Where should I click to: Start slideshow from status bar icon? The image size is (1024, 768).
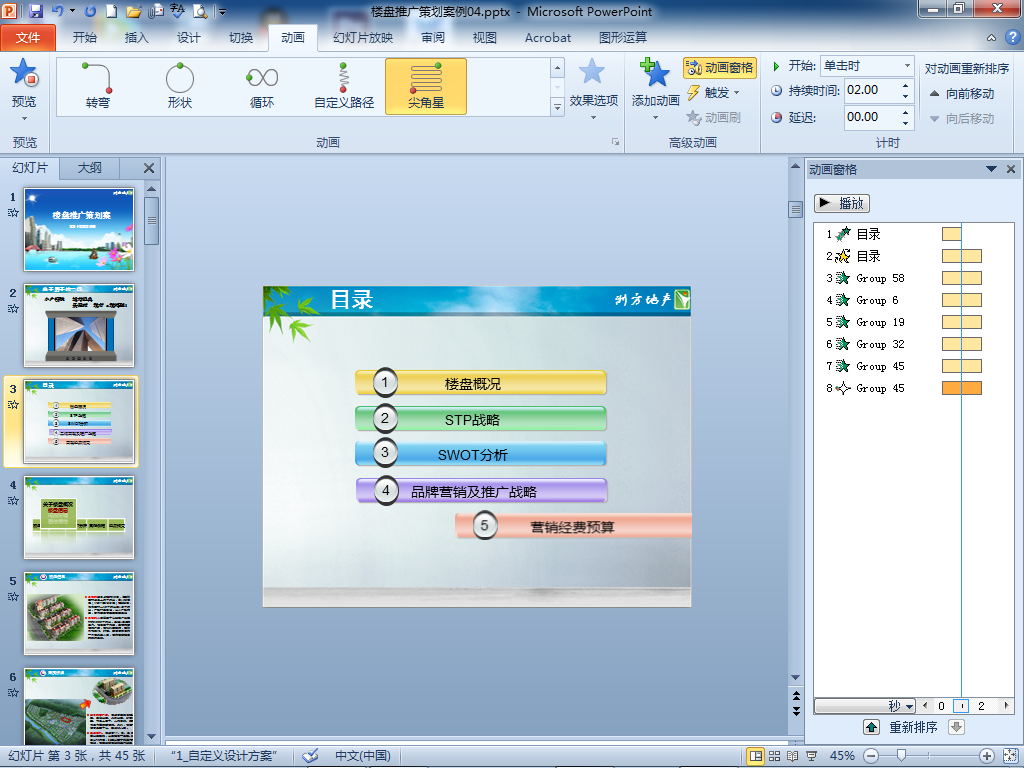pos(812,756)
